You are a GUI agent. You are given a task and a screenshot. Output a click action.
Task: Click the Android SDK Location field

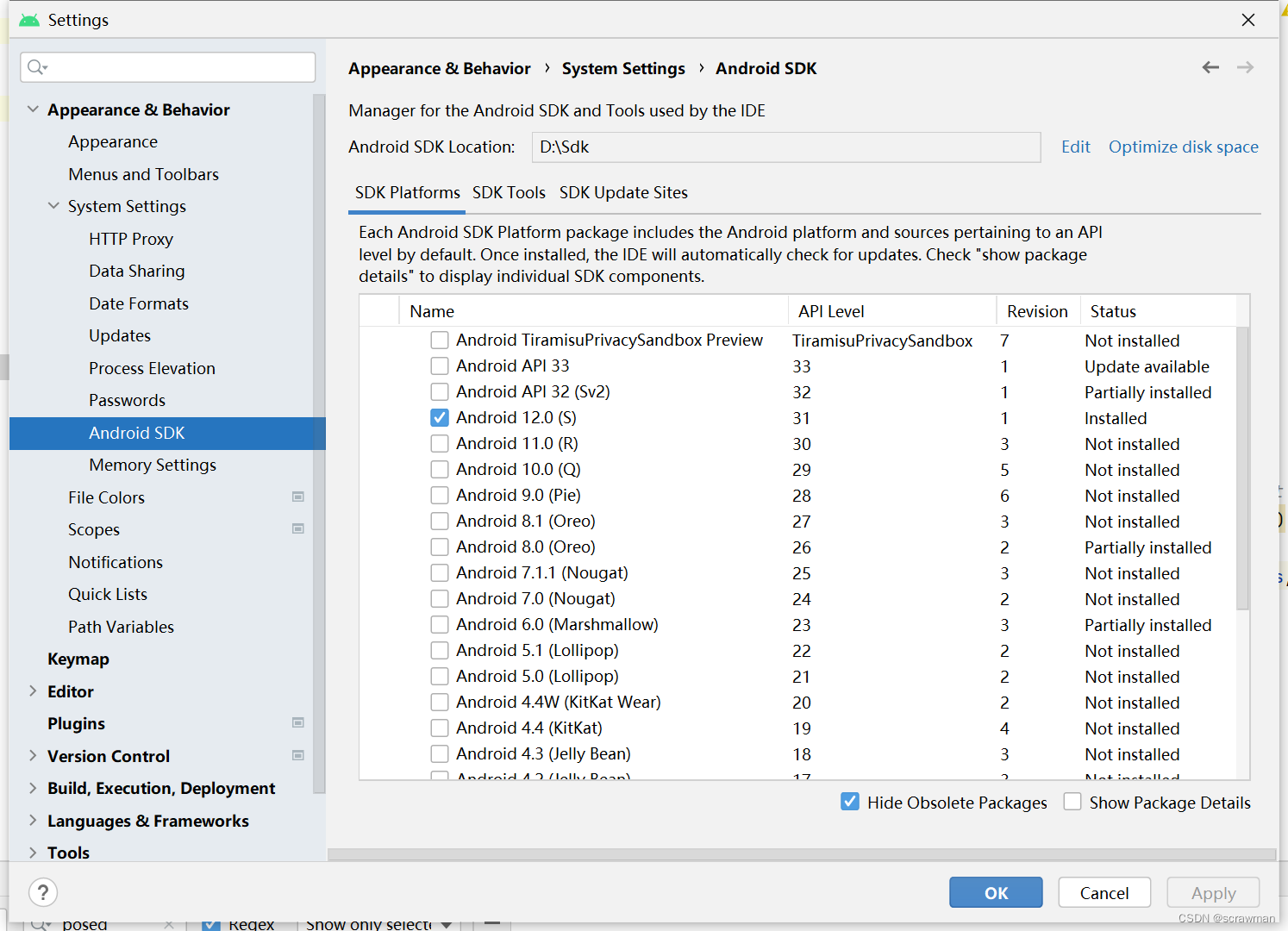pos(786,147)
